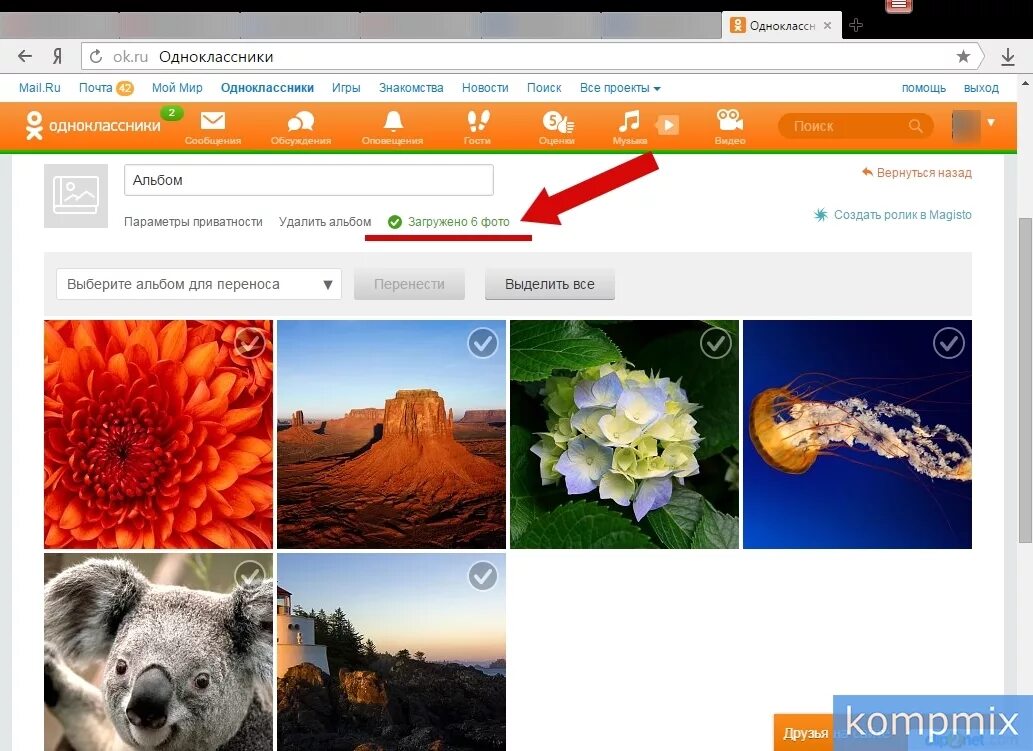Viewport: 1033px width, 751px height.
Task: Click the page vertical scrollbar
Action: (x=1024, y=379)
